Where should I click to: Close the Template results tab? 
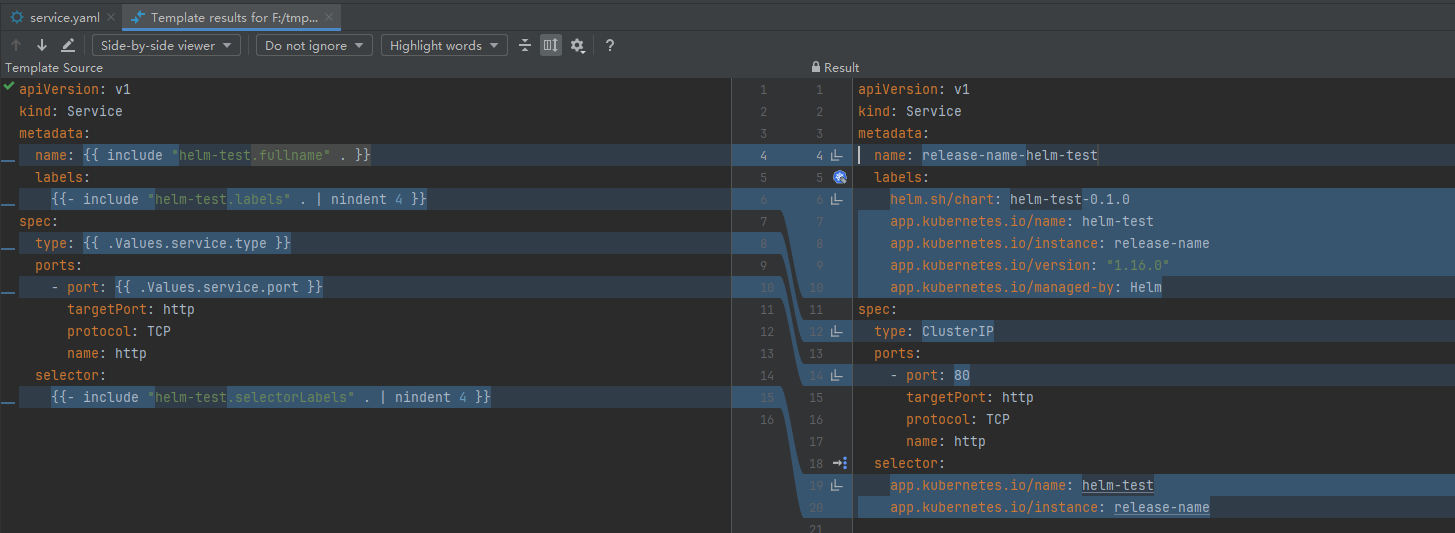(x=330, y=17)
